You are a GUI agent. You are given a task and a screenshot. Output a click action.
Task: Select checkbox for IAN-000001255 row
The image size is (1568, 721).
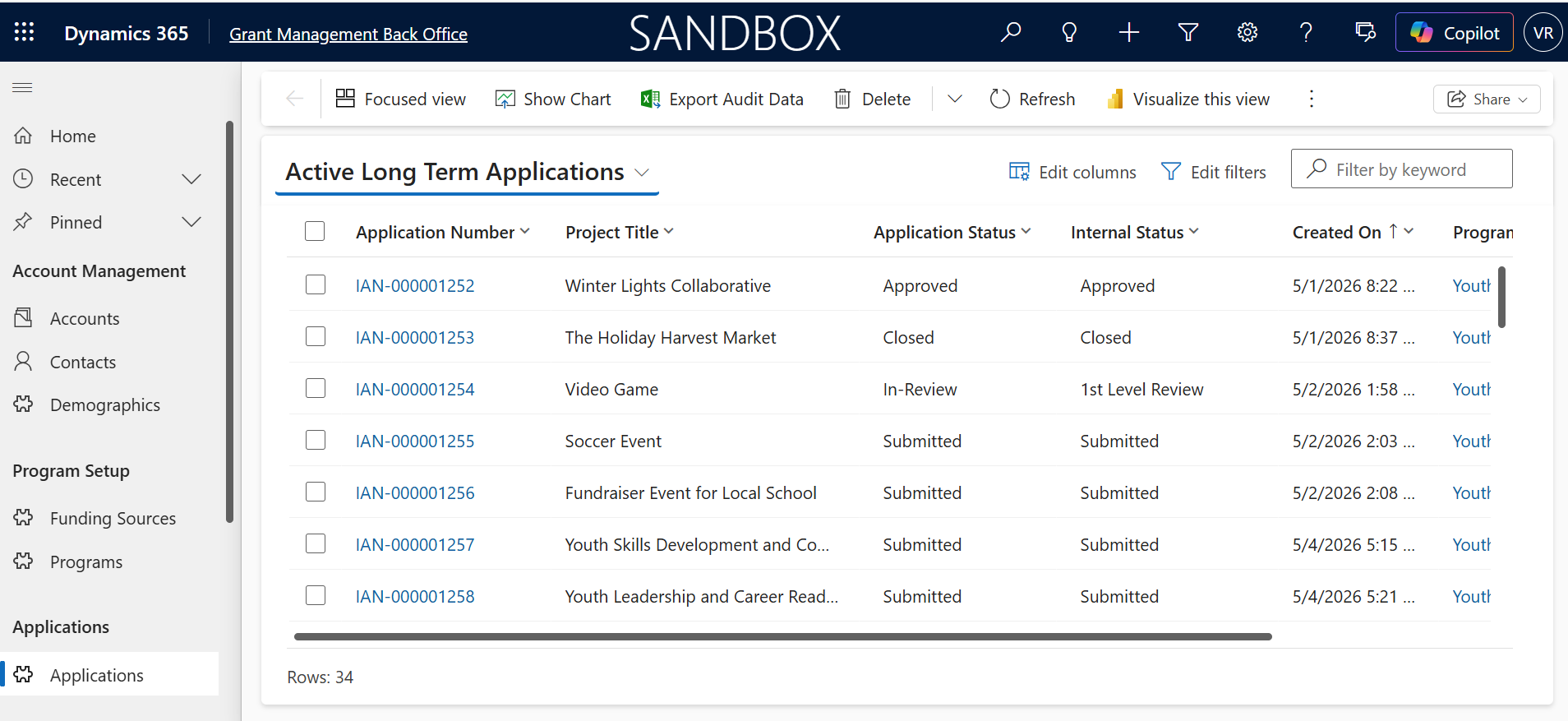point(316,440)
